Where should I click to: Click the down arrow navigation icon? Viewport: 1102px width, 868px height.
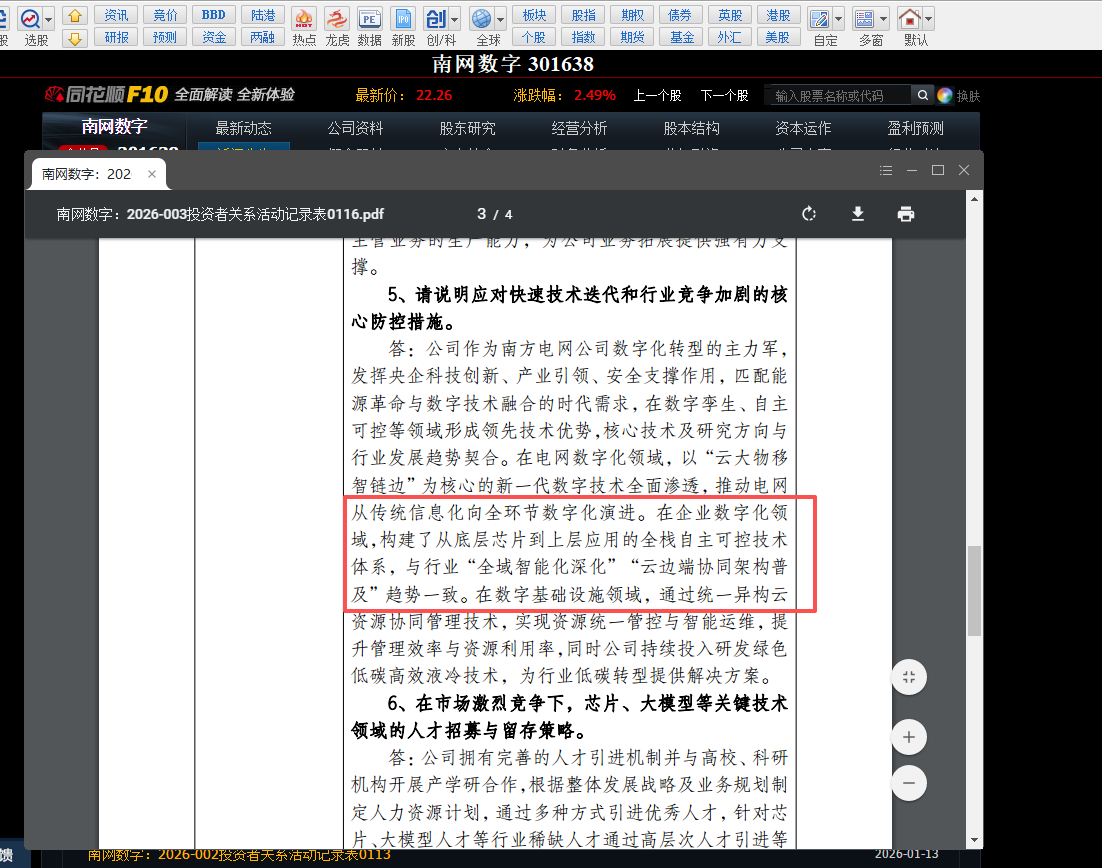click(x=74, y=38)
